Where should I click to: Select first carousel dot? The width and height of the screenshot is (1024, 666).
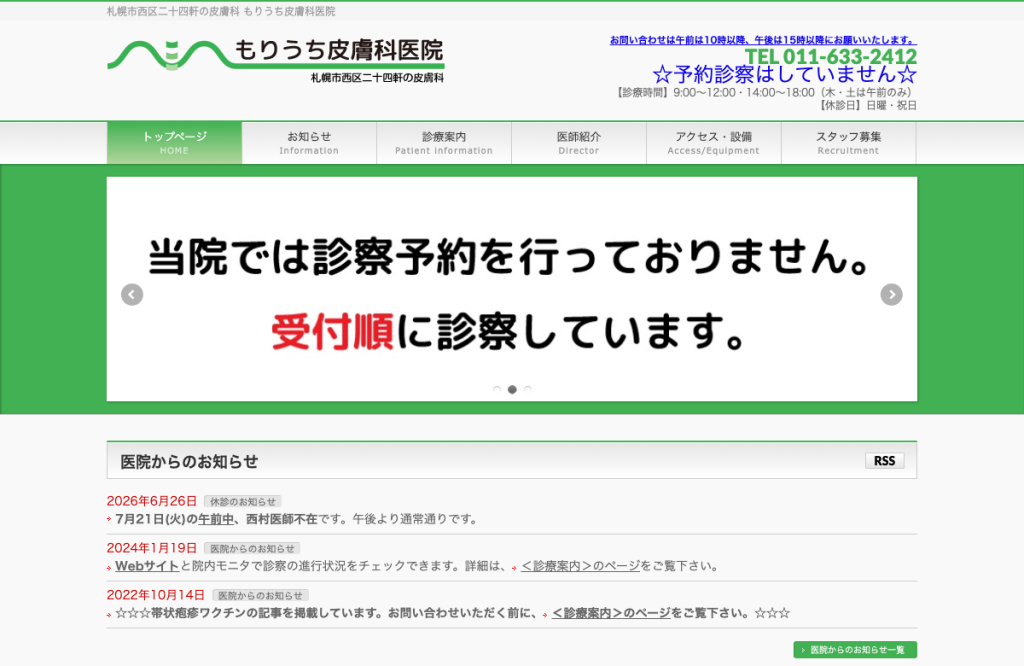[x=497, y=389]
